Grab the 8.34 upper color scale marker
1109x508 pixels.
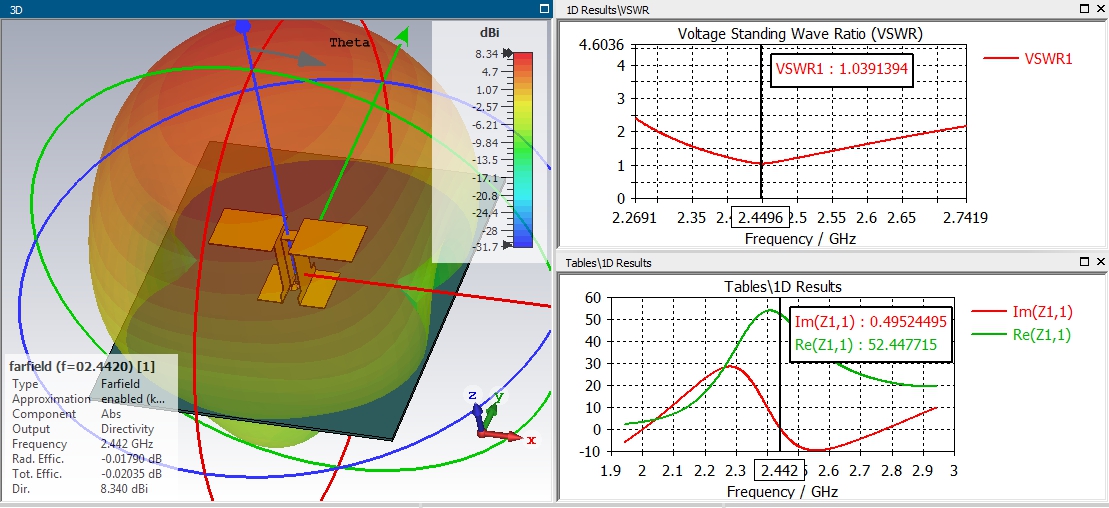tap(506, 53)
